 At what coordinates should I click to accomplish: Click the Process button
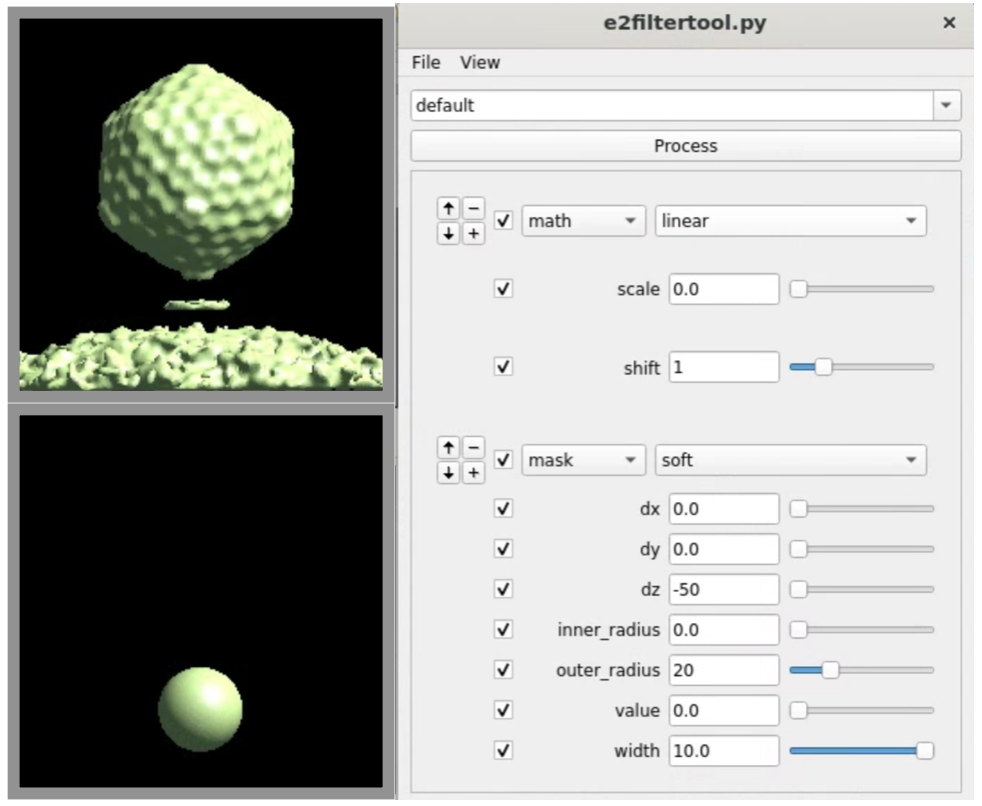(686, 146)
